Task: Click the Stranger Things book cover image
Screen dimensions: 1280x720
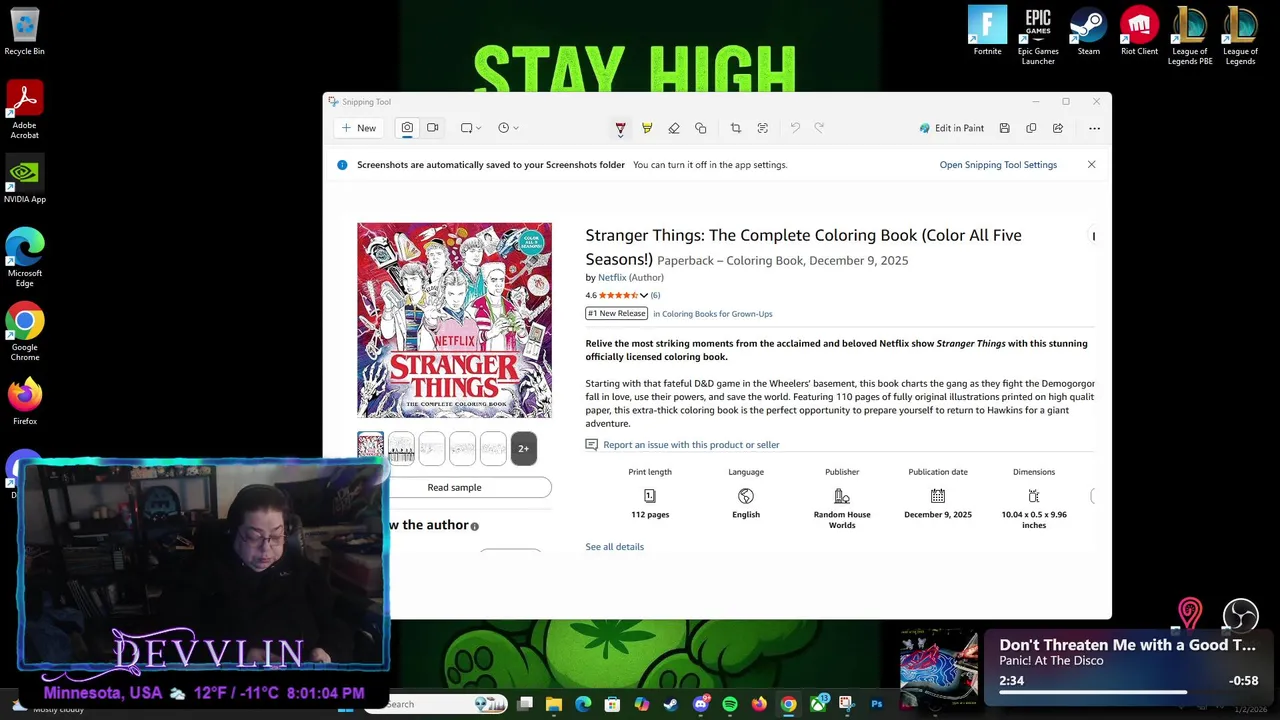Action: click(454, 320)
